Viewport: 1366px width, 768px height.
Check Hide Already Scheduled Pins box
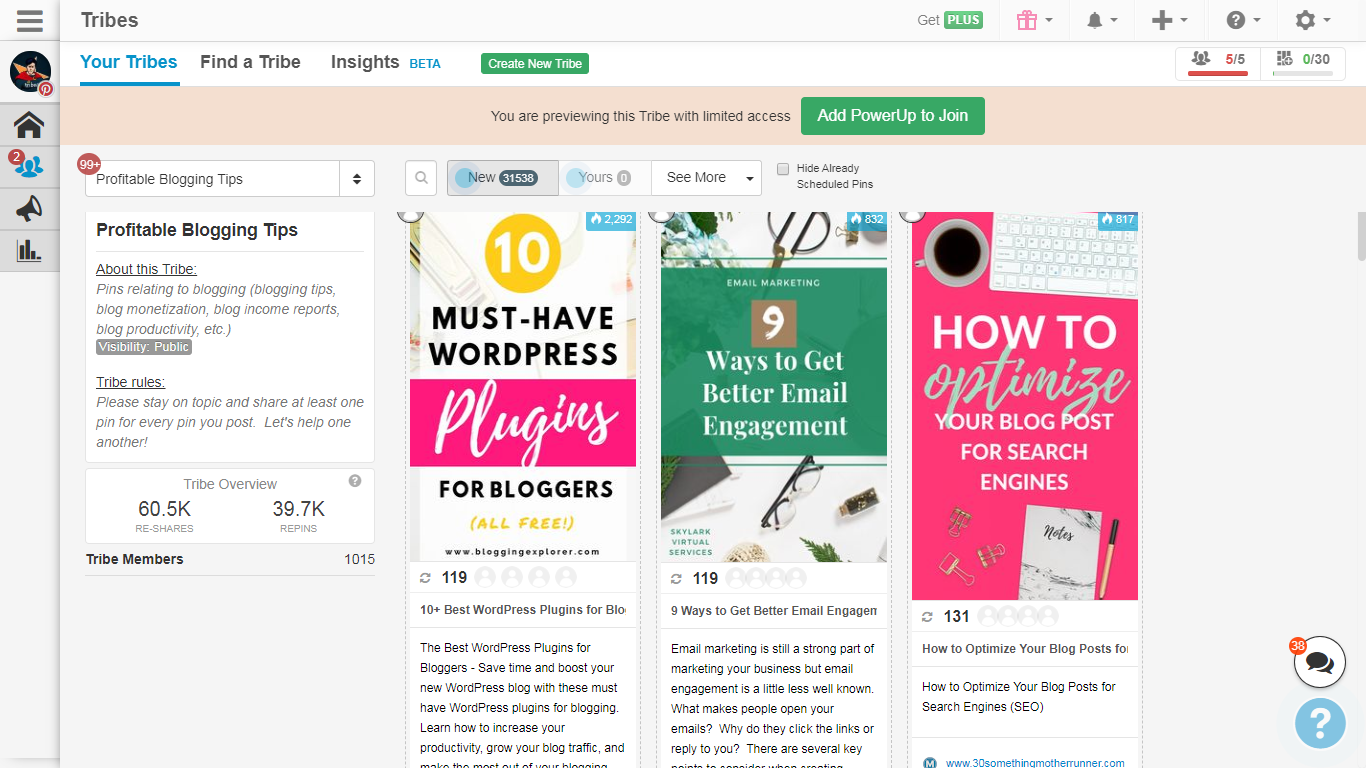pos(783,169)
